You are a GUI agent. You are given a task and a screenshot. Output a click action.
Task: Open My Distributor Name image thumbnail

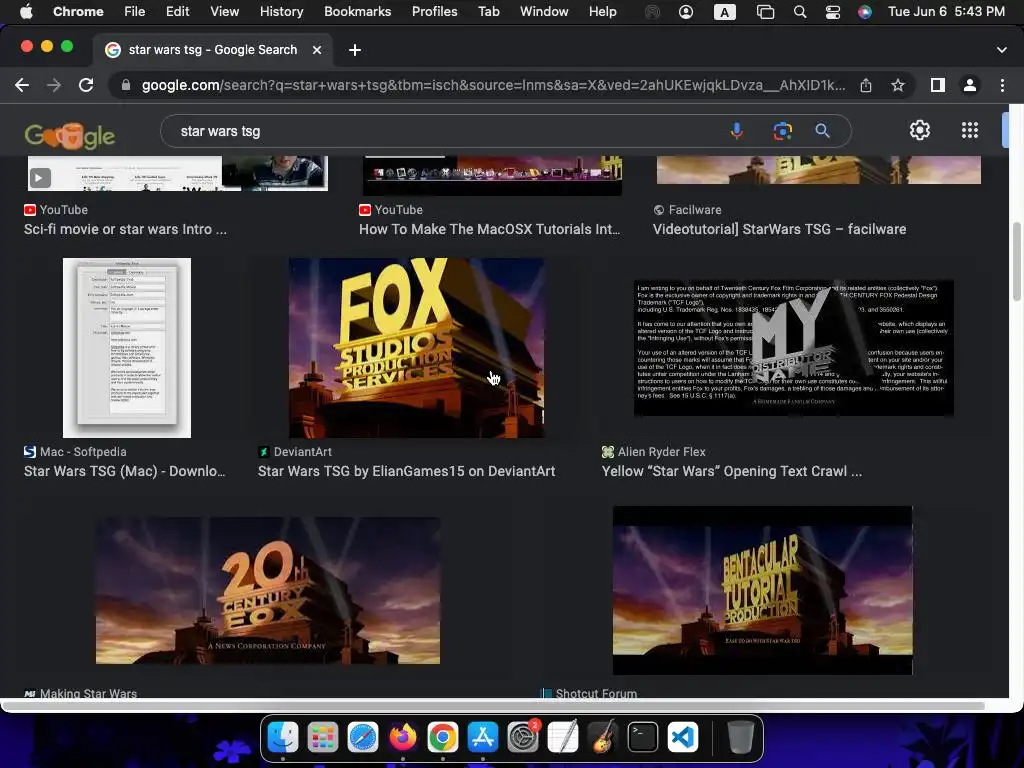tap(793, 347)
